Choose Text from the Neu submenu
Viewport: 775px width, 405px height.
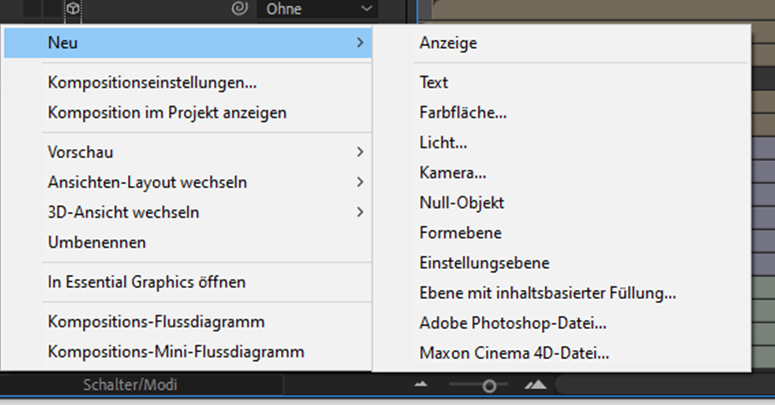[x=434, y=82]
